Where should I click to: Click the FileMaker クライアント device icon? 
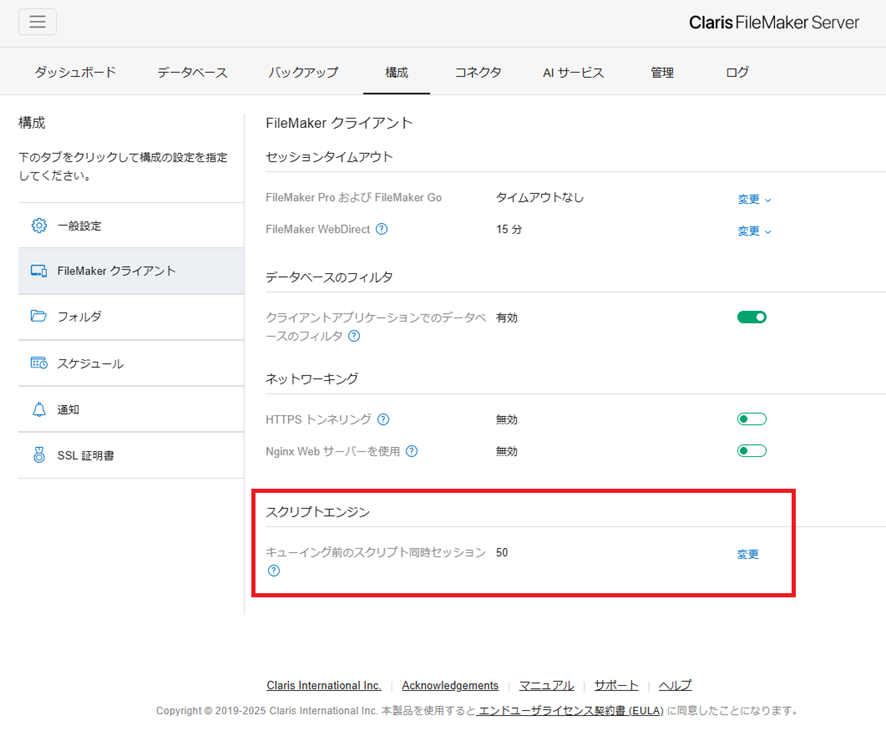point(39,271)
